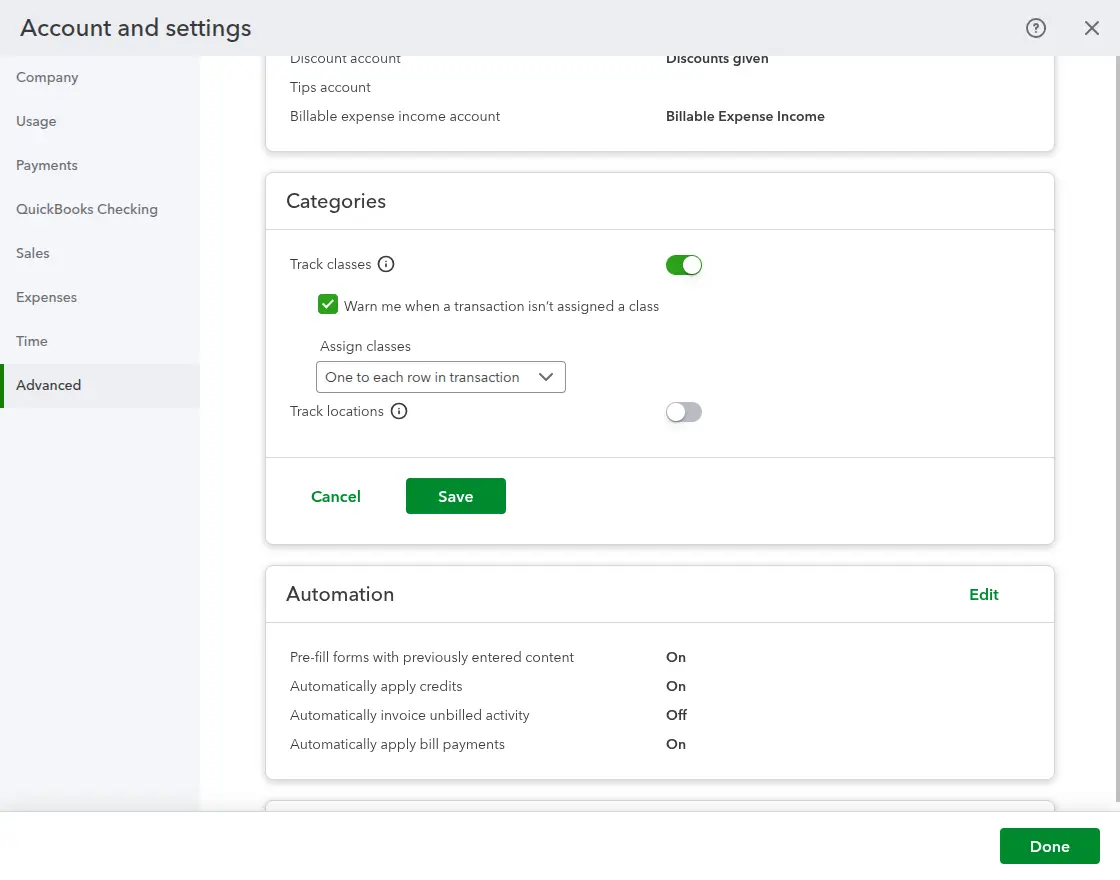Screen dimensions: 1120x880
Task: Click the Track classes info icon
Action: click(386, 265)
